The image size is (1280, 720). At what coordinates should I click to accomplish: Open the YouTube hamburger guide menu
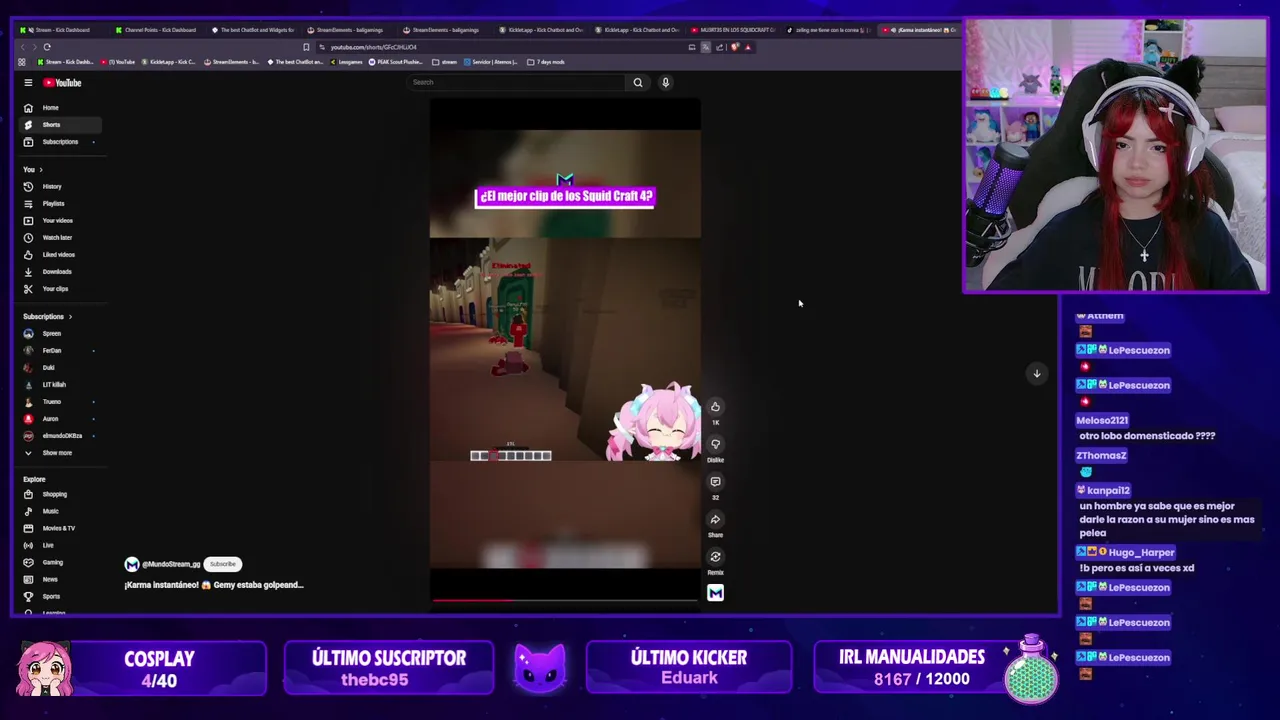(x=28, y=83)
